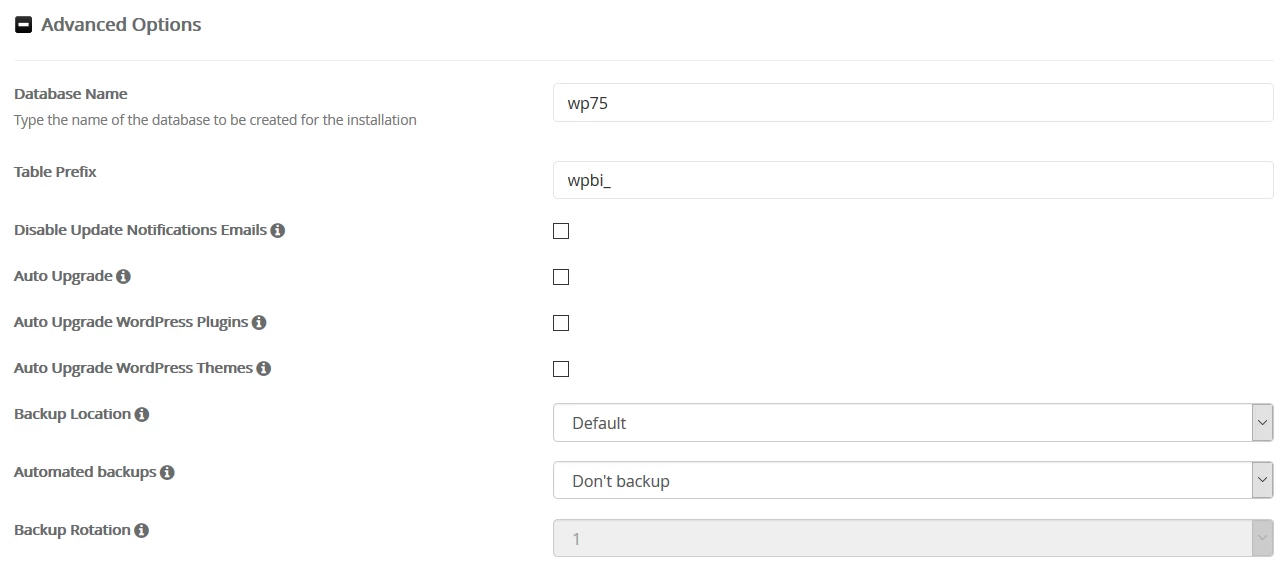This screenshot has height=575, width=1285.
Task: Collapse the Advanced Options section icon
Action: 23,25
